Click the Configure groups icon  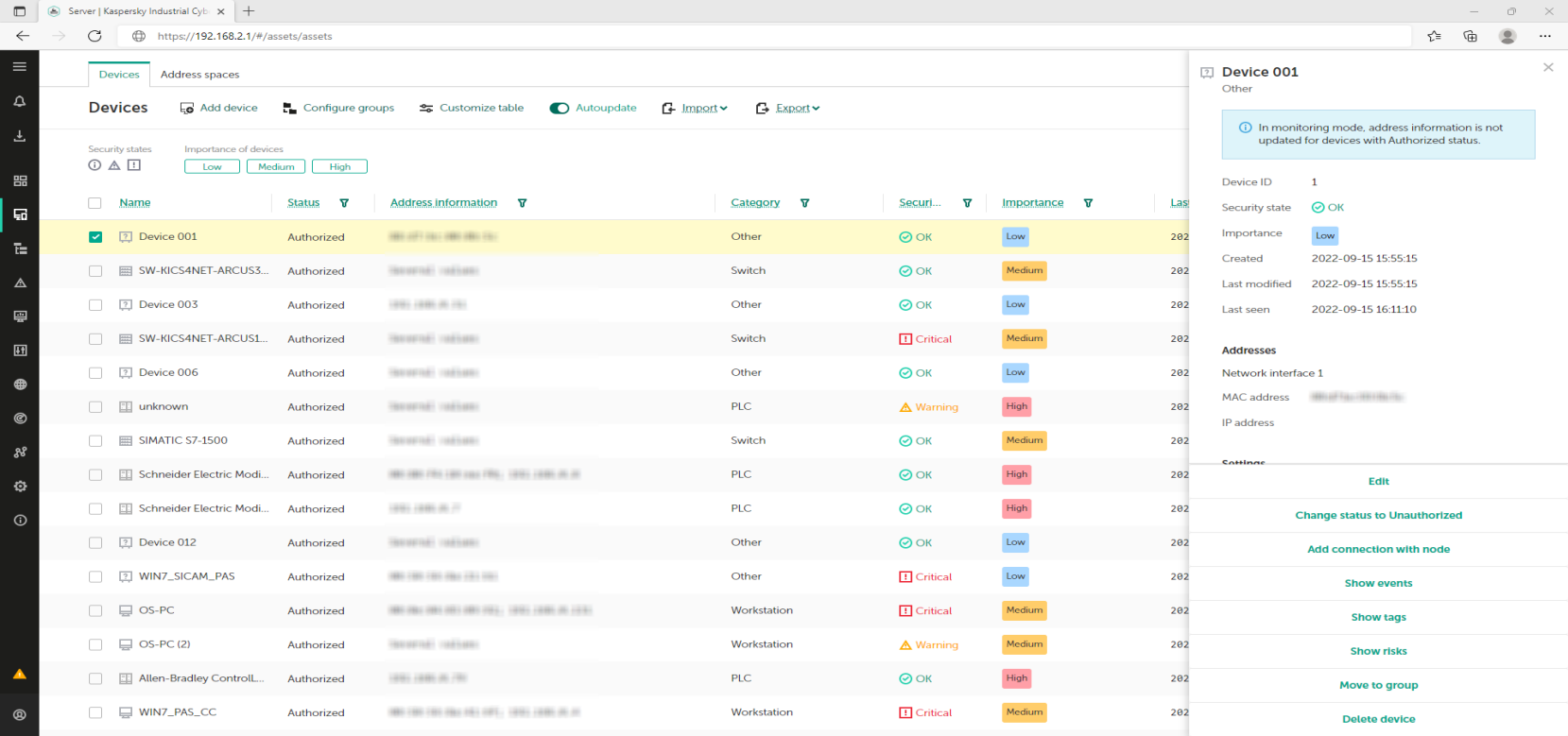[x=289, y=109]
